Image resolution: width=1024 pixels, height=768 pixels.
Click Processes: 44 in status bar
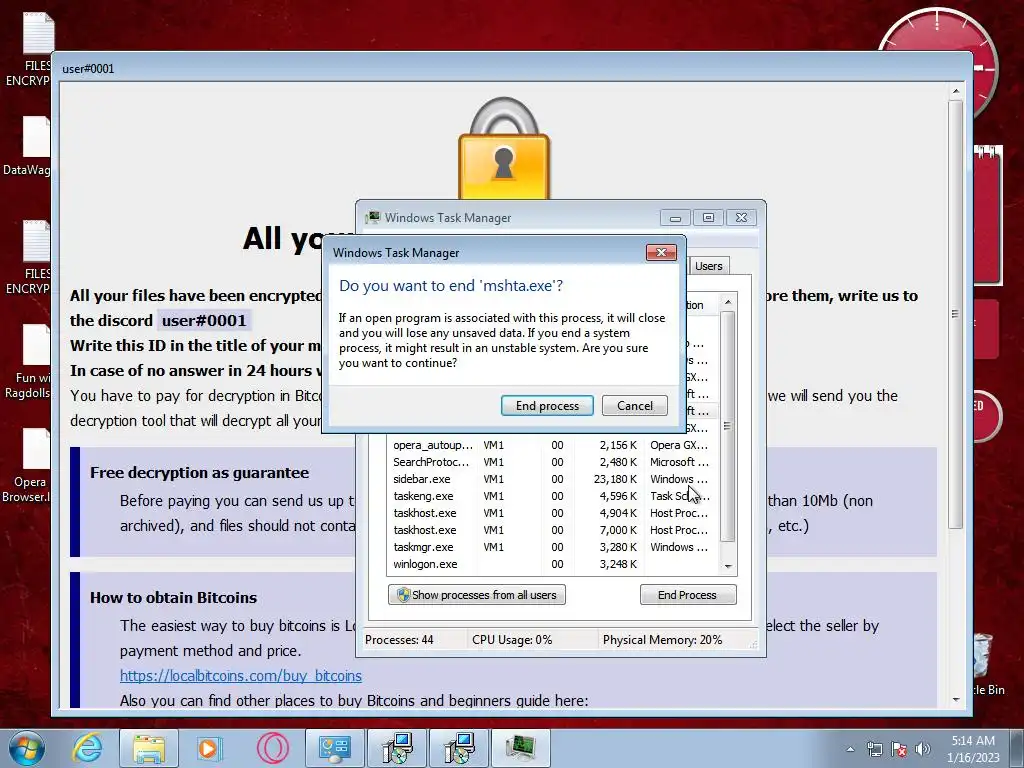point(399,640)
